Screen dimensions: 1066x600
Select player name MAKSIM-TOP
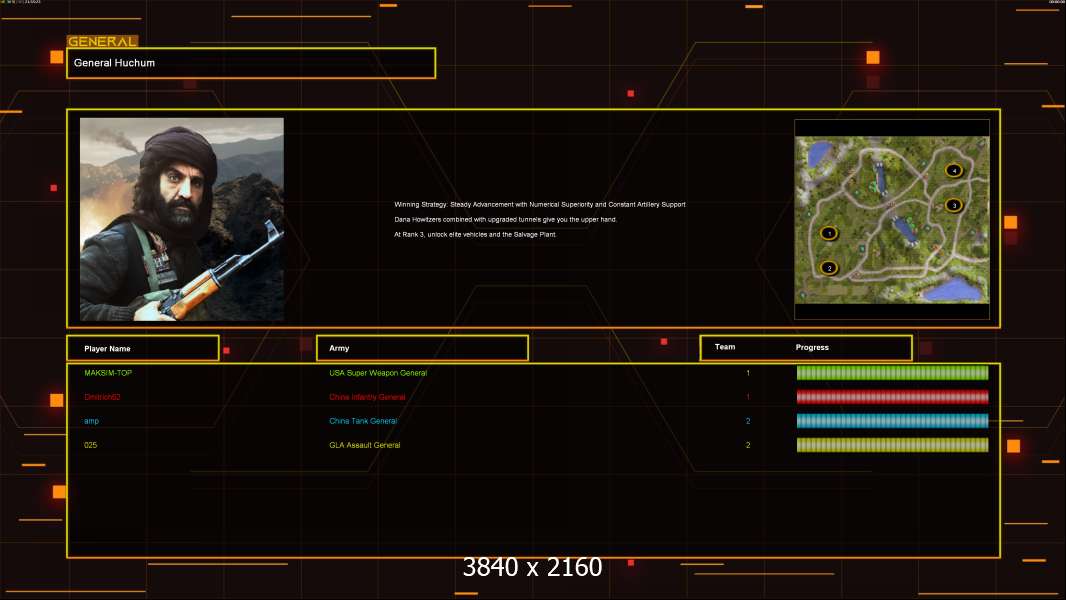(x=108, y=373)
